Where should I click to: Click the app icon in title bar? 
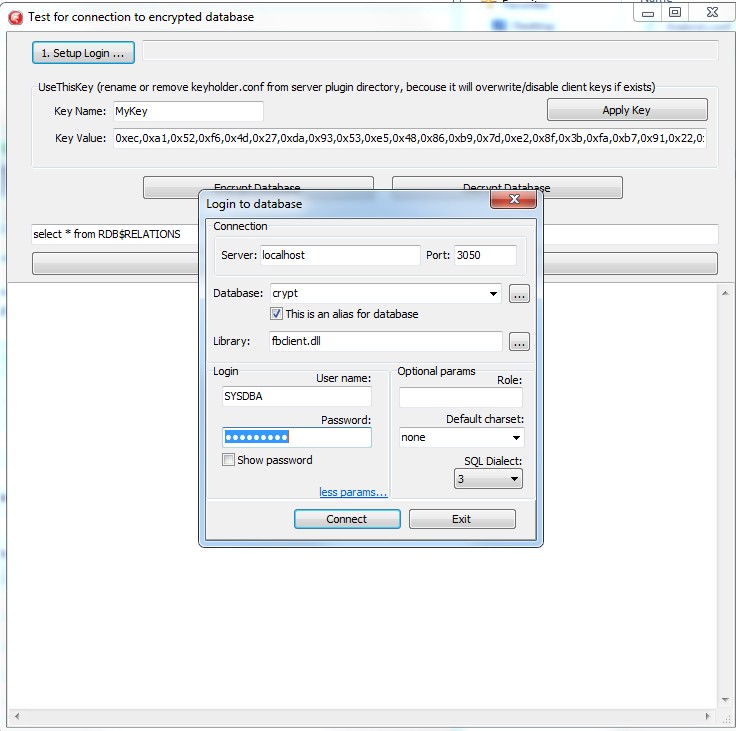(x=15, y=17)
